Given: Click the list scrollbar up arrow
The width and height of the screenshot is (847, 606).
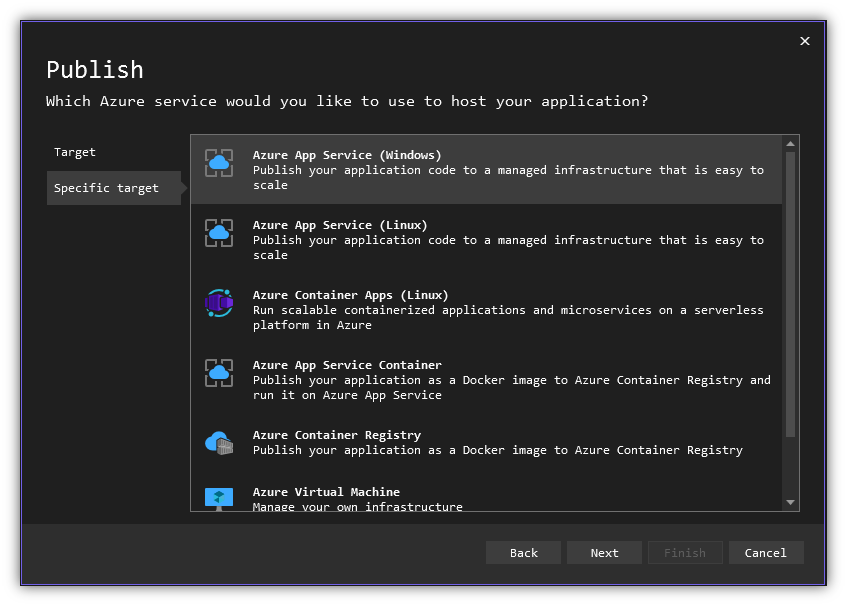Looking at the screenshot, I should 790,144.
